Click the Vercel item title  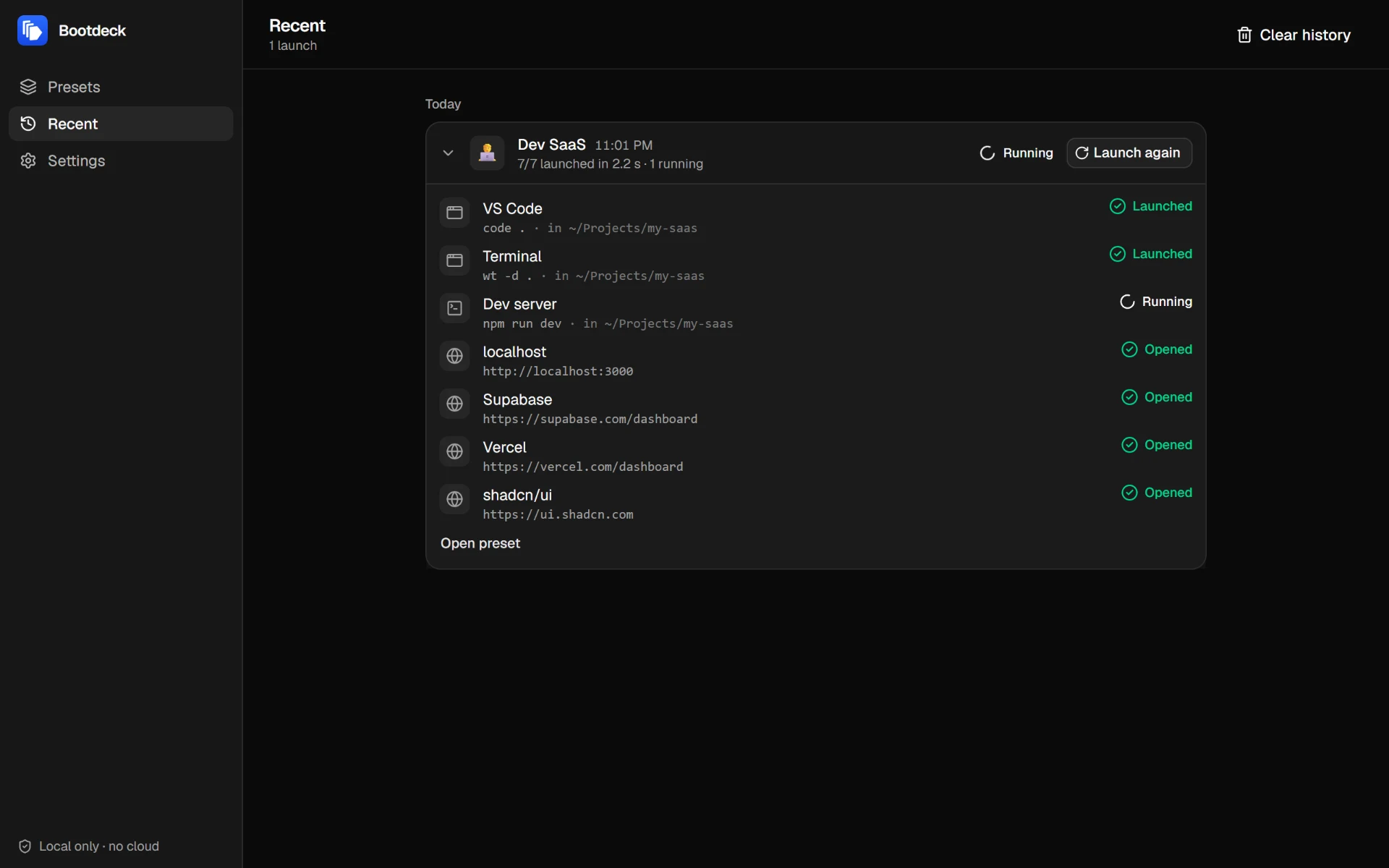click(504, 447)
